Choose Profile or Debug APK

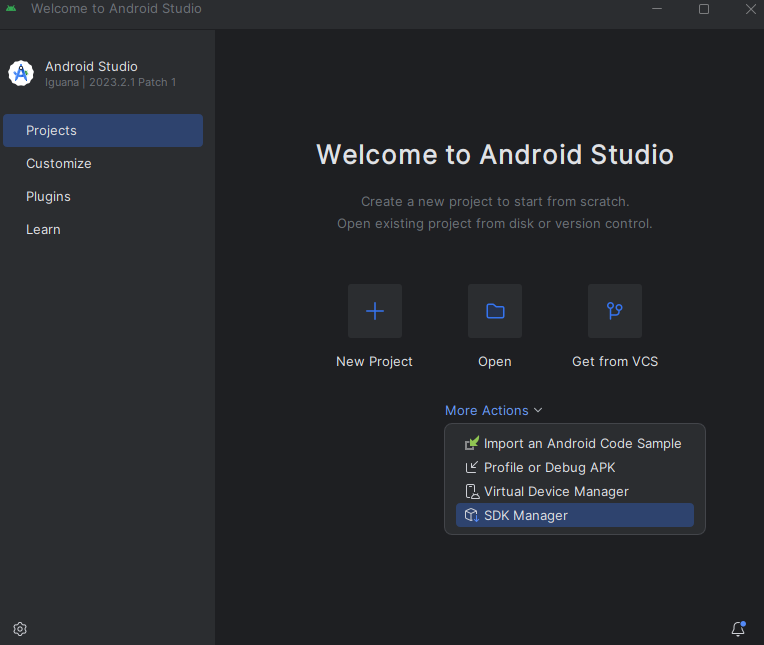tap(575, 467)
